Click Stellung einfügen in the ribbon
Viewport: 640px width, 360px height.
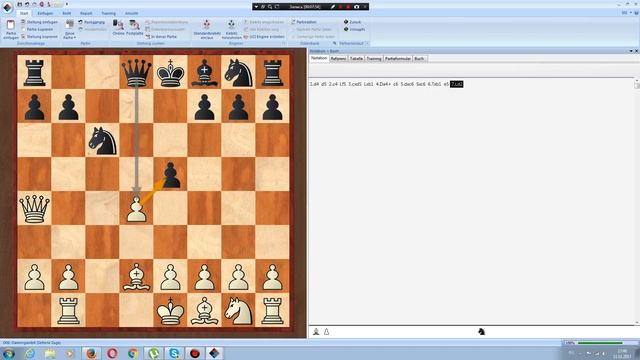pos(39,22)
